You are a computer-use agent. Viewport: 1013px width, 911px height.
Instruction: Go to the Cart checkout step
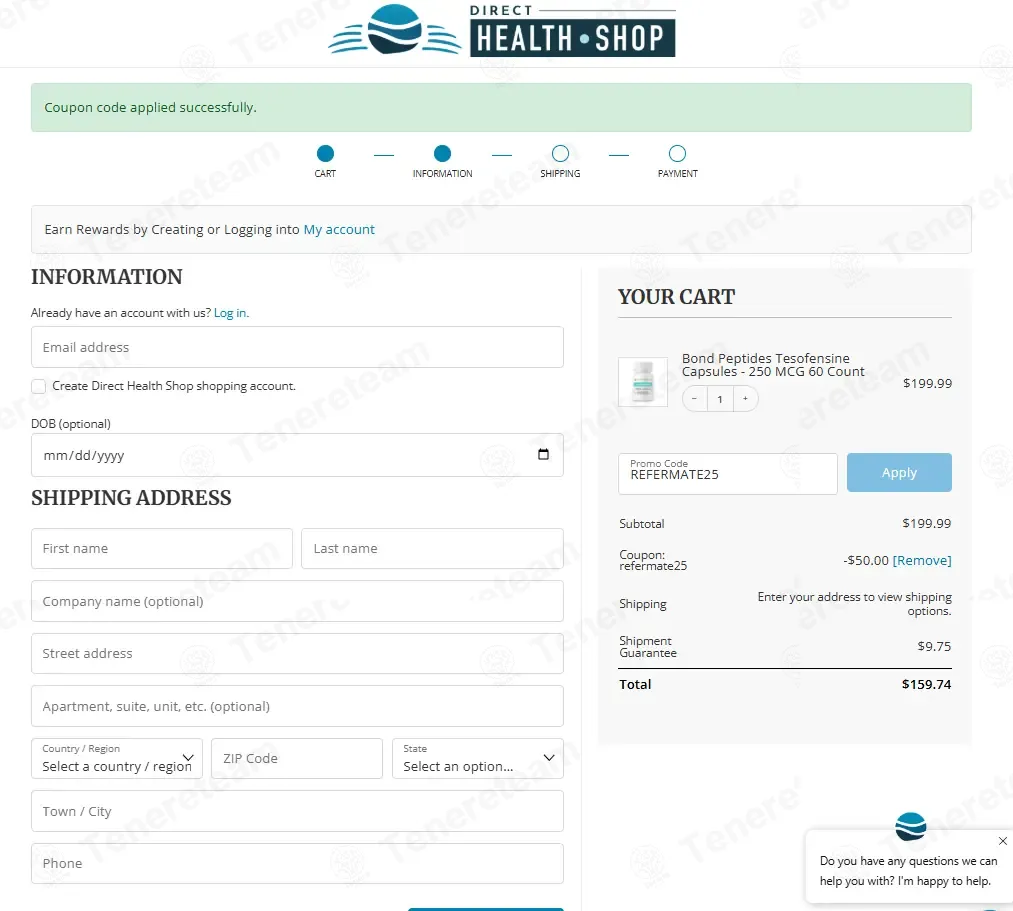coord(325,161)
